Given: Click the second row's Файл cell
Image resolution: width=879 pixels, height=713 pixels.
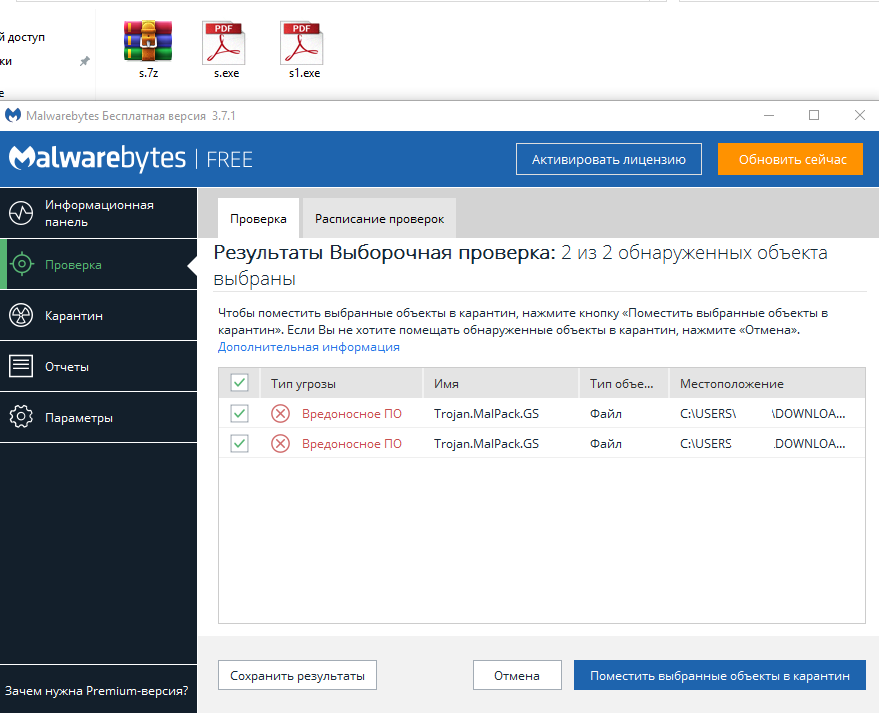Looking at the screenshot, I should [x=605, y=444].
